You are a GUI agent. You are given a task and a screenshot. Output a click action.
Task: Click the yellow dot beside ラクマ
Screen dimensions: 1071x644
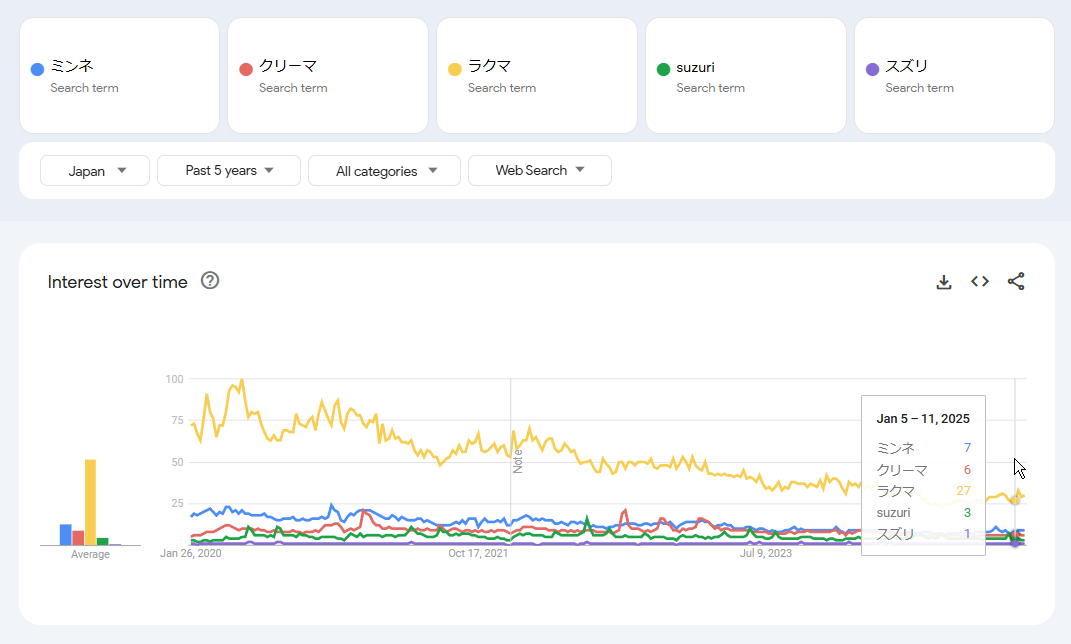pos(454,69)
